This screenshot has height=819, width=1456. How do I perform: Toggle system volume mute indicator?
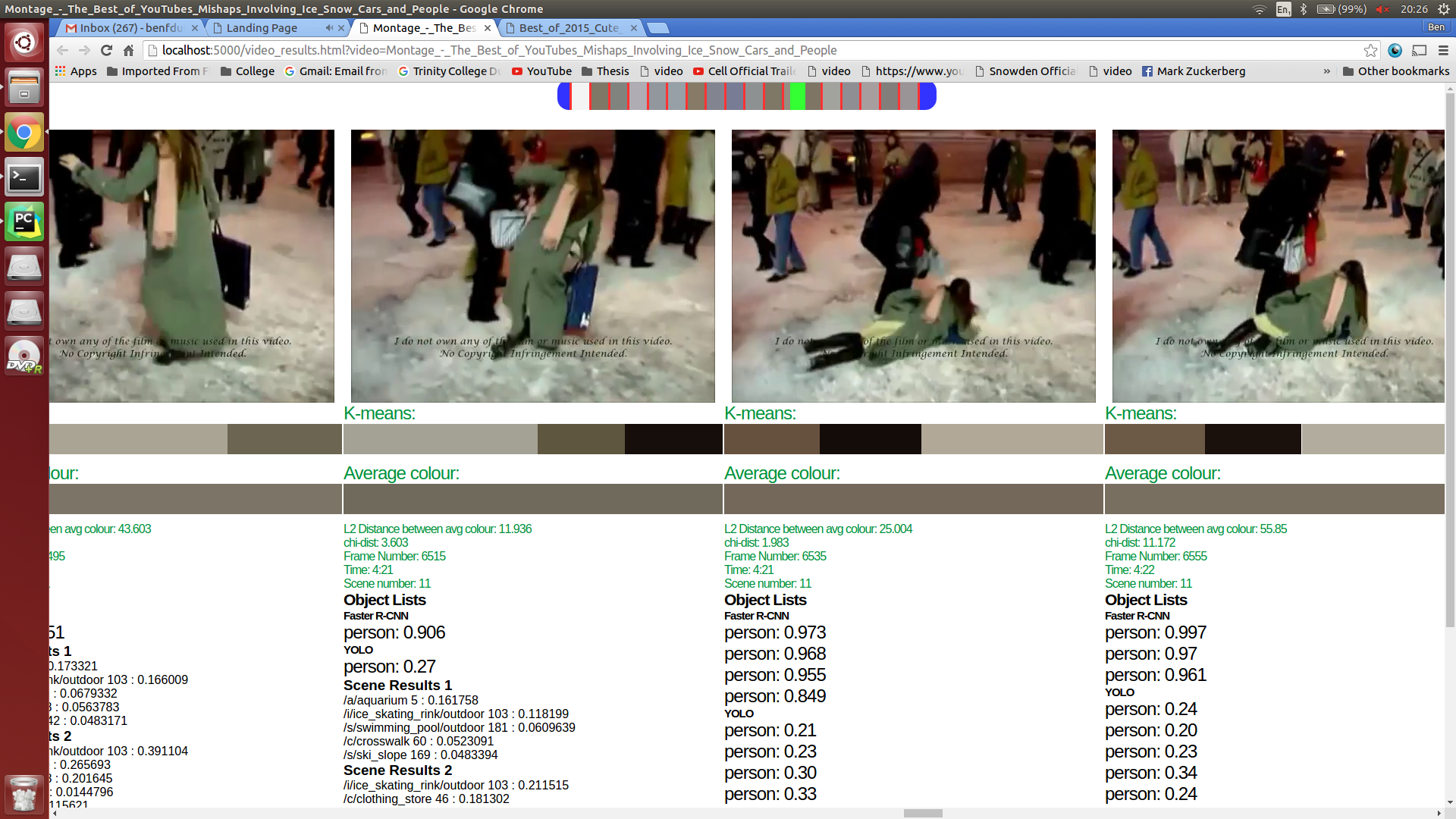click(1382, 9)
